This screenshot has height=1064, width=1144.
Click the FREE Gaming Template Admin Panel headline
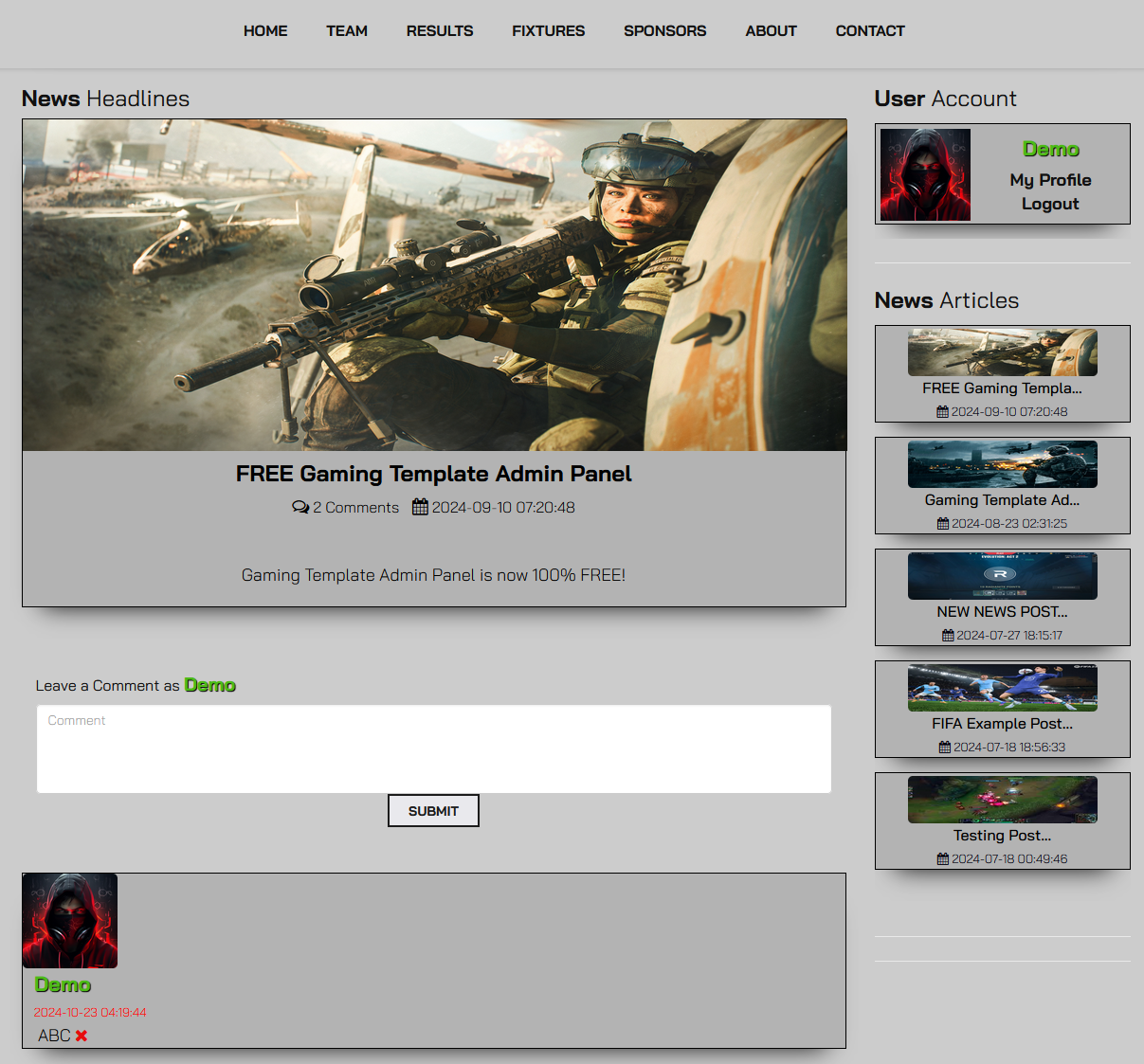[433, 474]
